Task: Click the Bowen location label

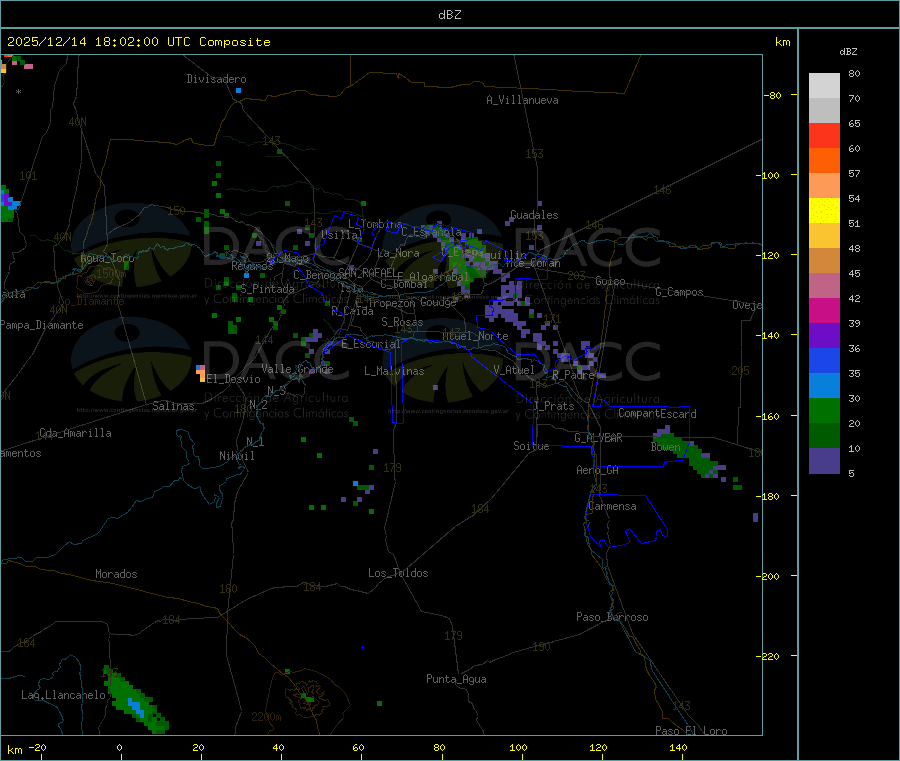Action: coord(666,447)
